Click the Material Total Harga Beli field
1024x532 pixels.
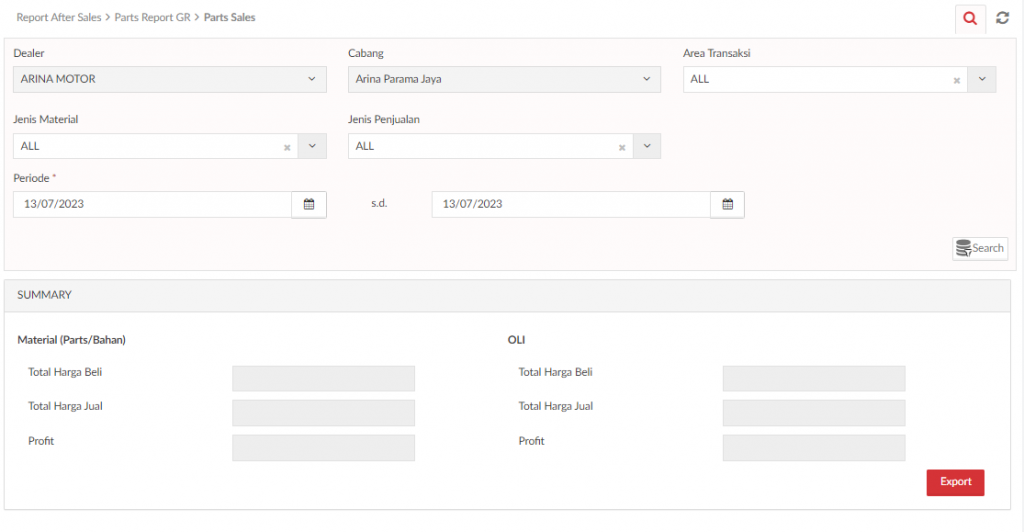323,379
